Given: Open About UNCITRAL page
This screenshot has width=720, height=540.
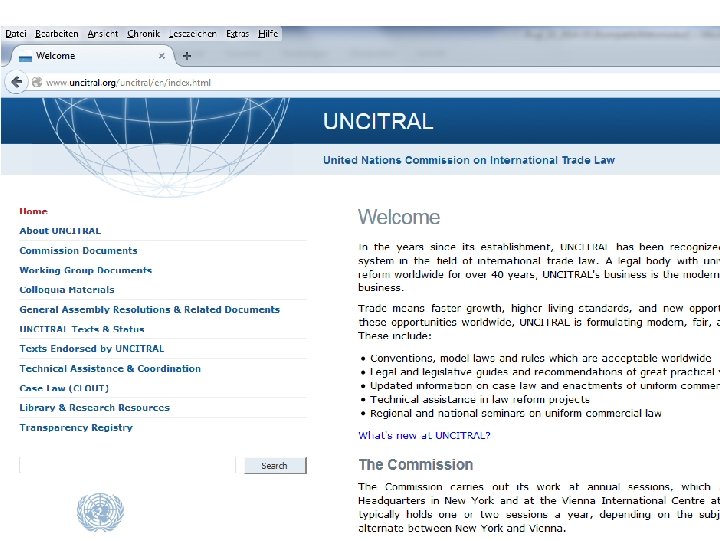Looking at the screenshot, I should (60, 231).
